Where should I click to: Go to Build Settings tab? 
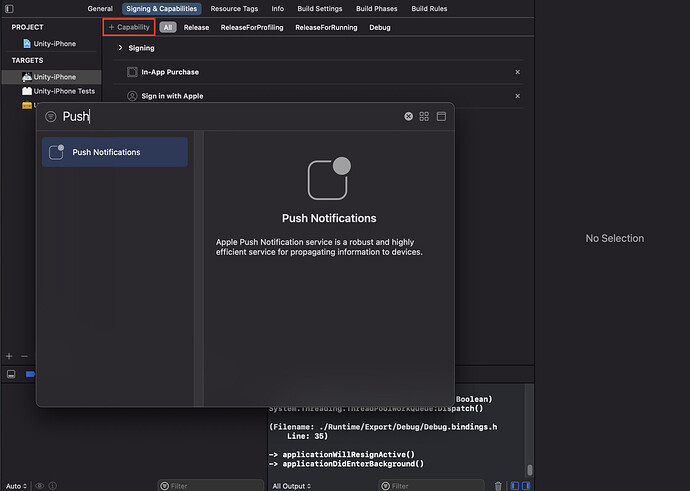[319, 8]
